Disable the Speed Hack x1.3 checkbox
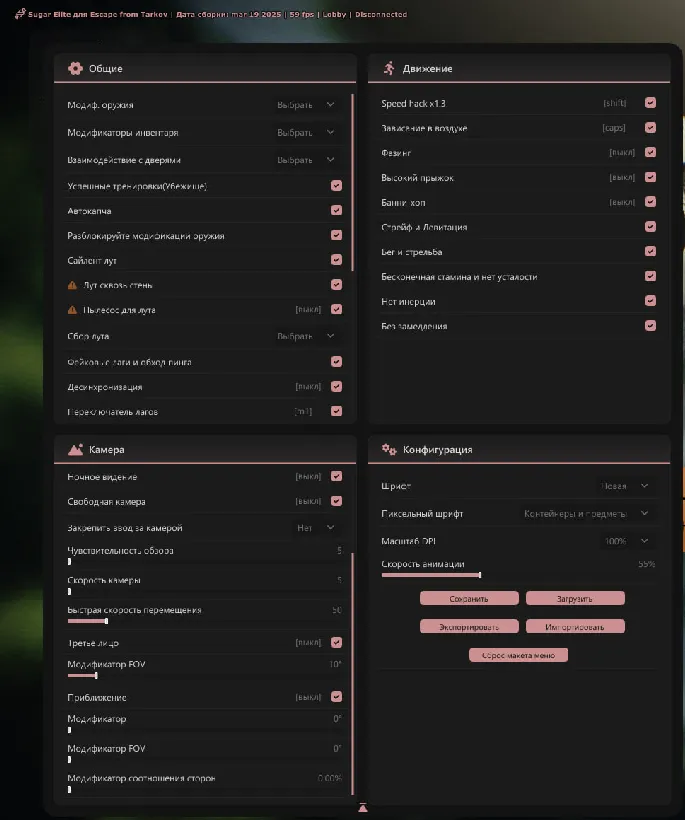The image size is (685, 820). point(650,103)
